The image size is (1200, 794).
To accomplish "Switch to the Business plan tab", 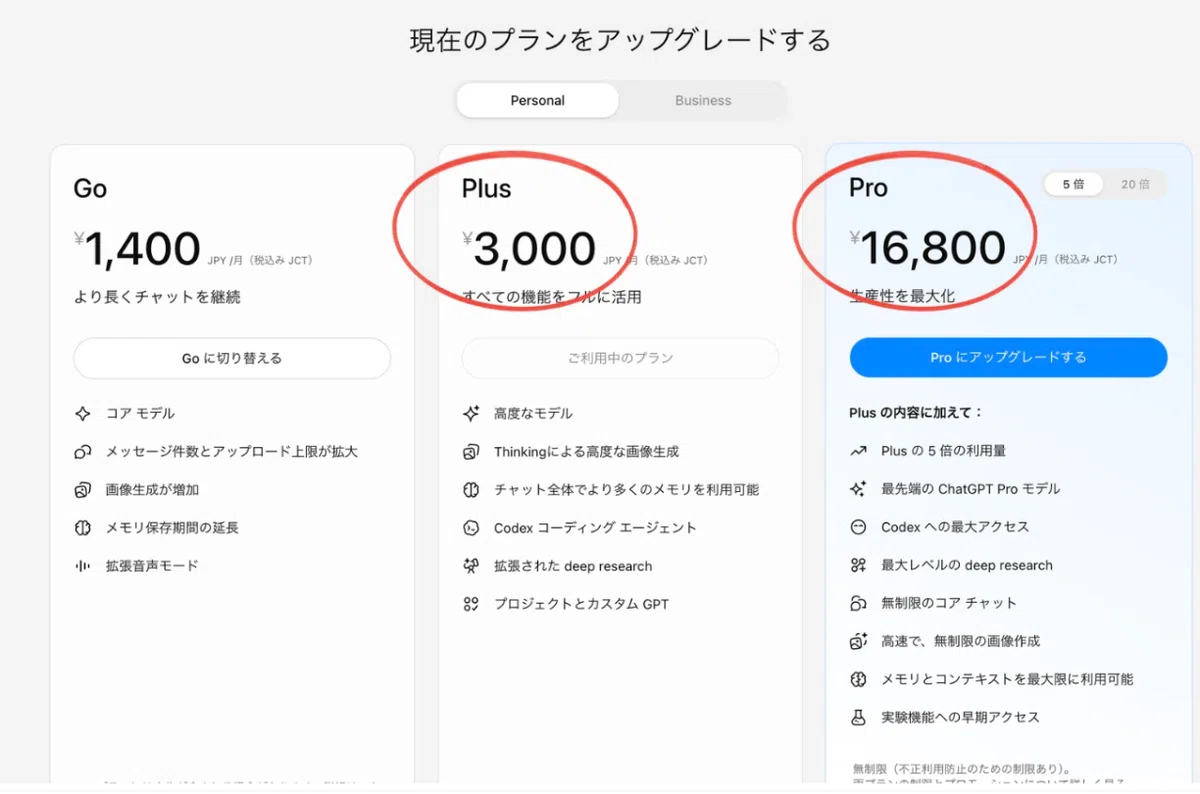I will [x=703, y=100].
